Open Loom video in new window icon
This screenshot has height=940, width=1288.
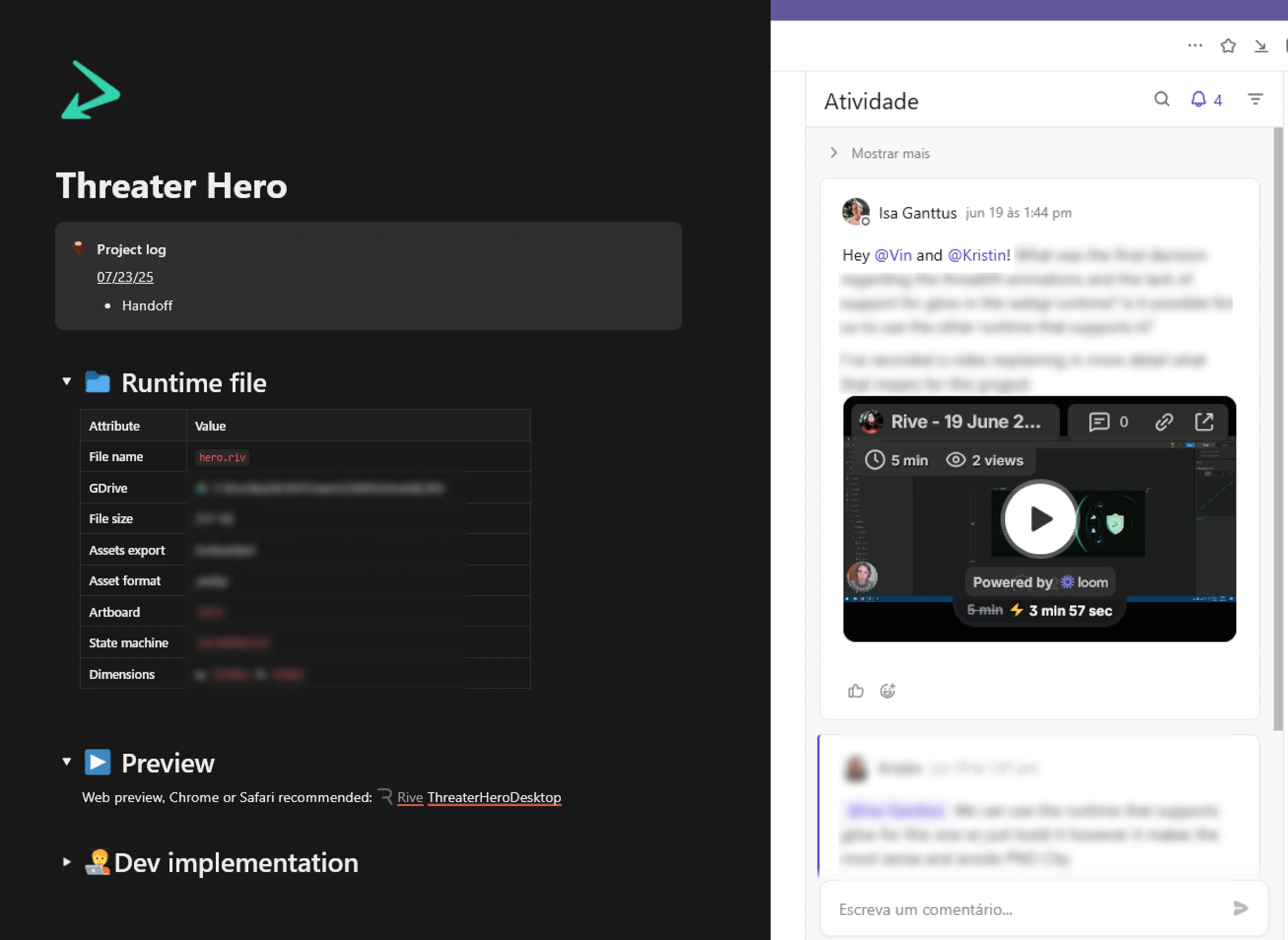pyautogui.click(x=1204, y=422)
